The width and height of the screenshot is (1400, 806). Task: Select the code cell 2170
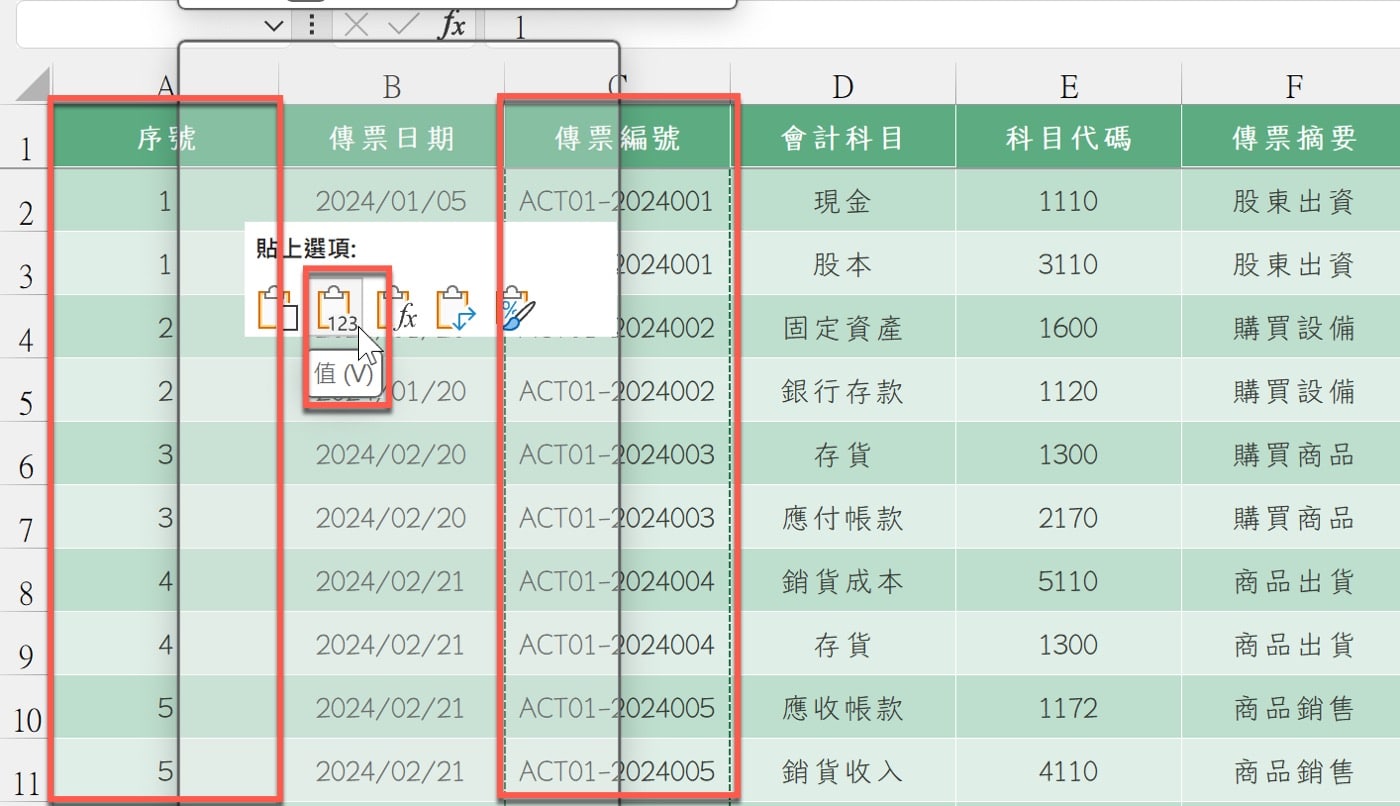click(1068, 517)
